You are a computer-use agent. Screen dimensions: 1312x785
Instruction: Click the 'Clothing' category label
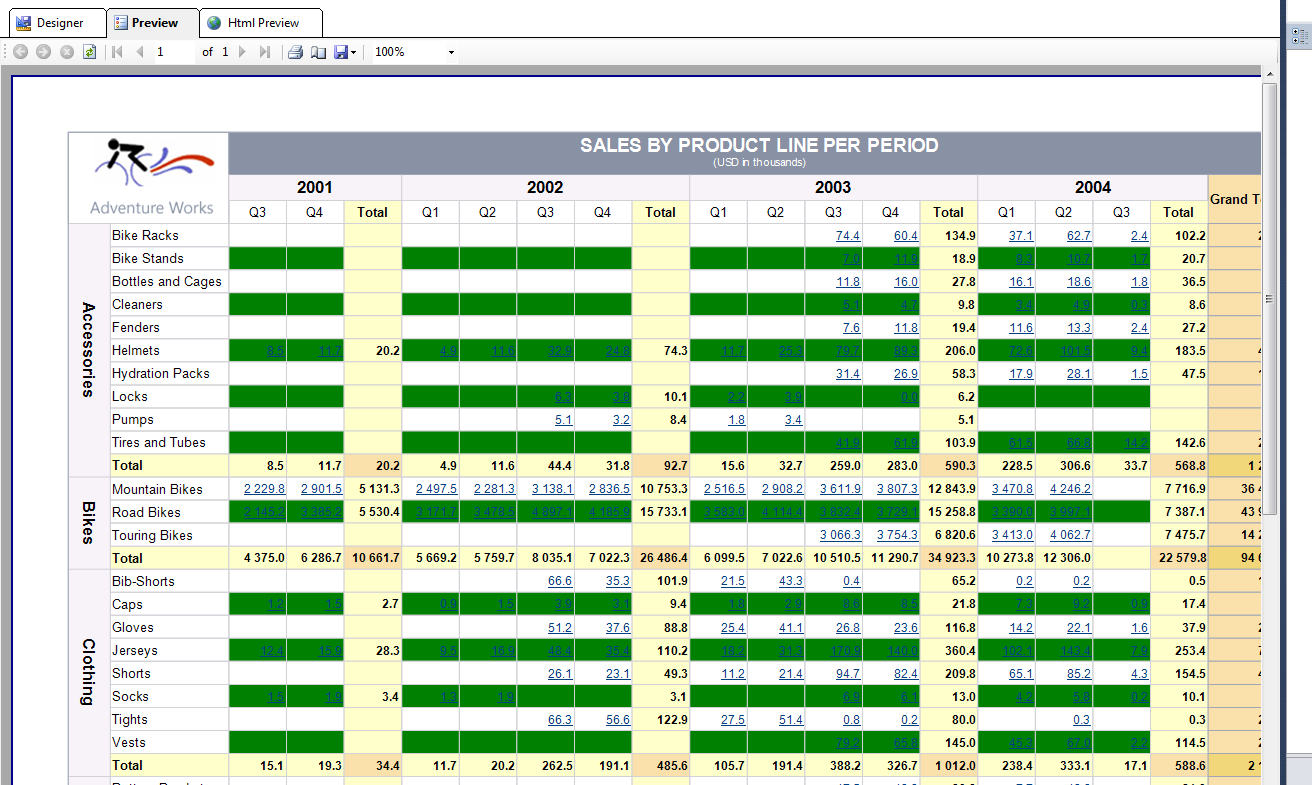pyautogui.click(x=88, y=673)
